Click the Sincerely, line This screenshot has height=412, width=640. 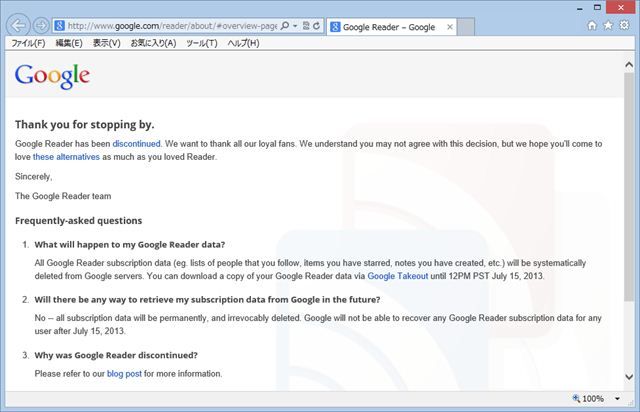click(x=33, y=176)
